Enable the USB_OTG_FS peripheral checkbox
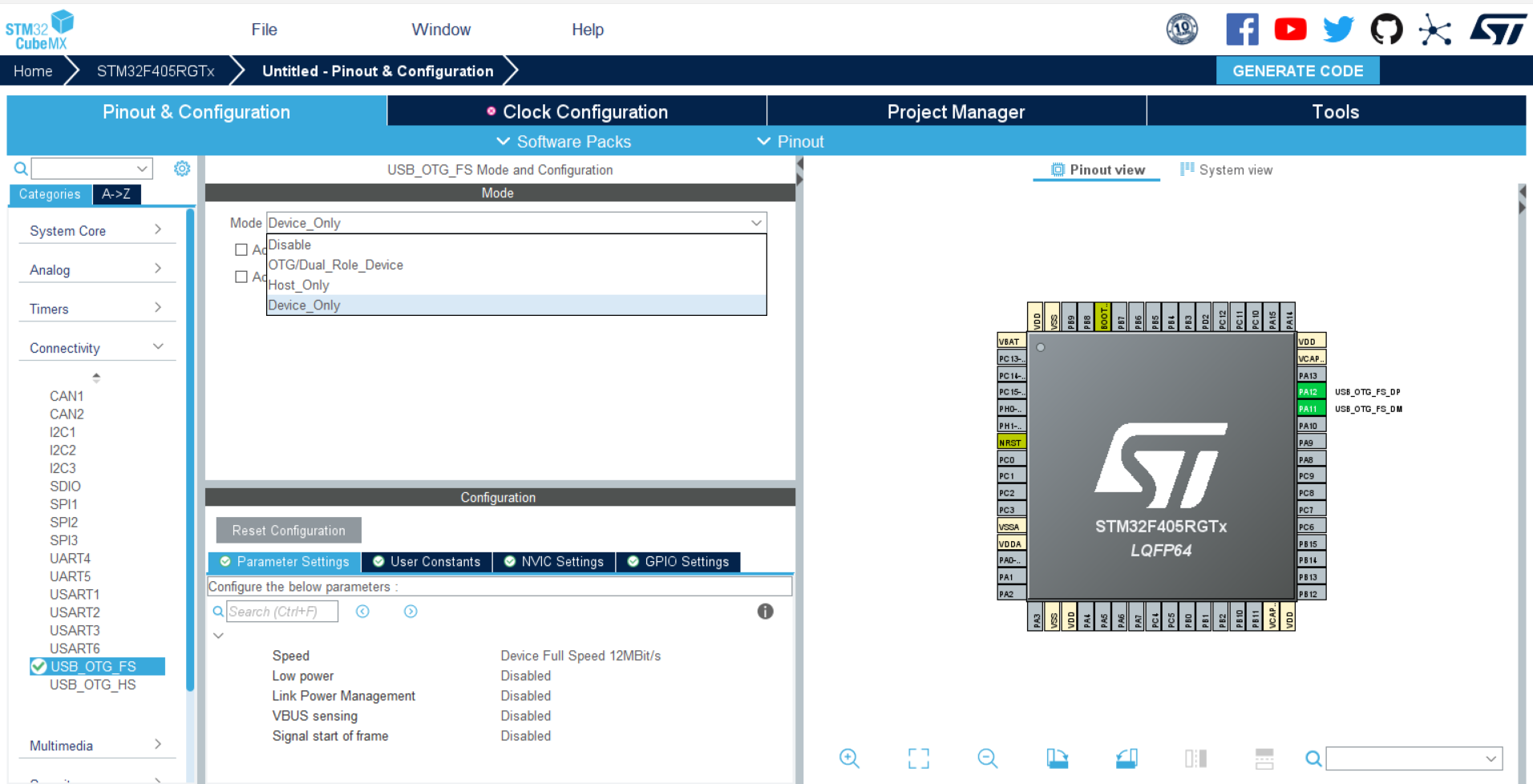 (x=38, y=666)
